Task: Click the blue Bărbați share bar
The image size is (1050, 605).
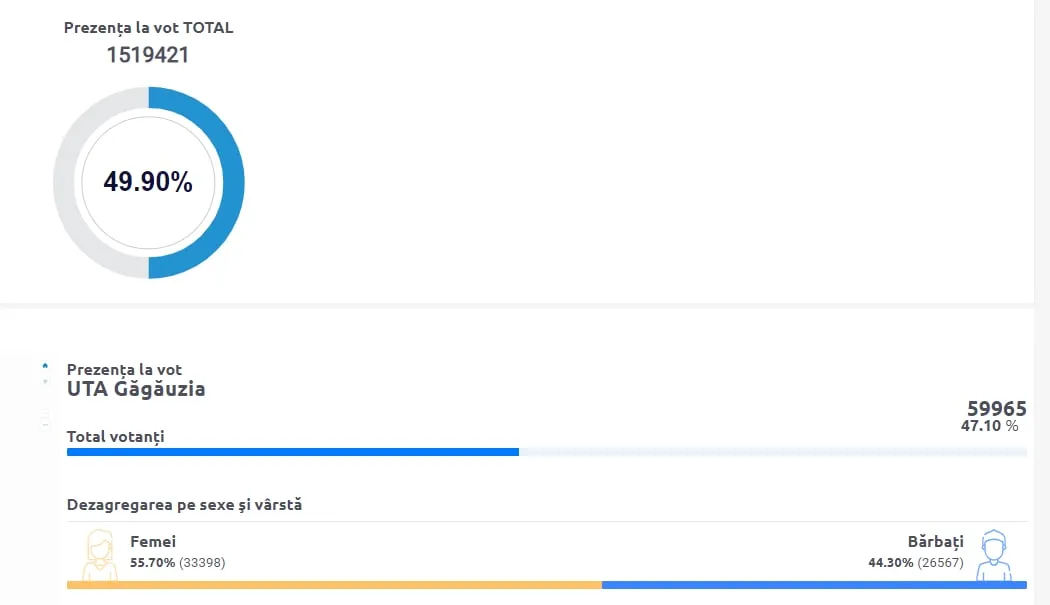Action: point(814,585)
